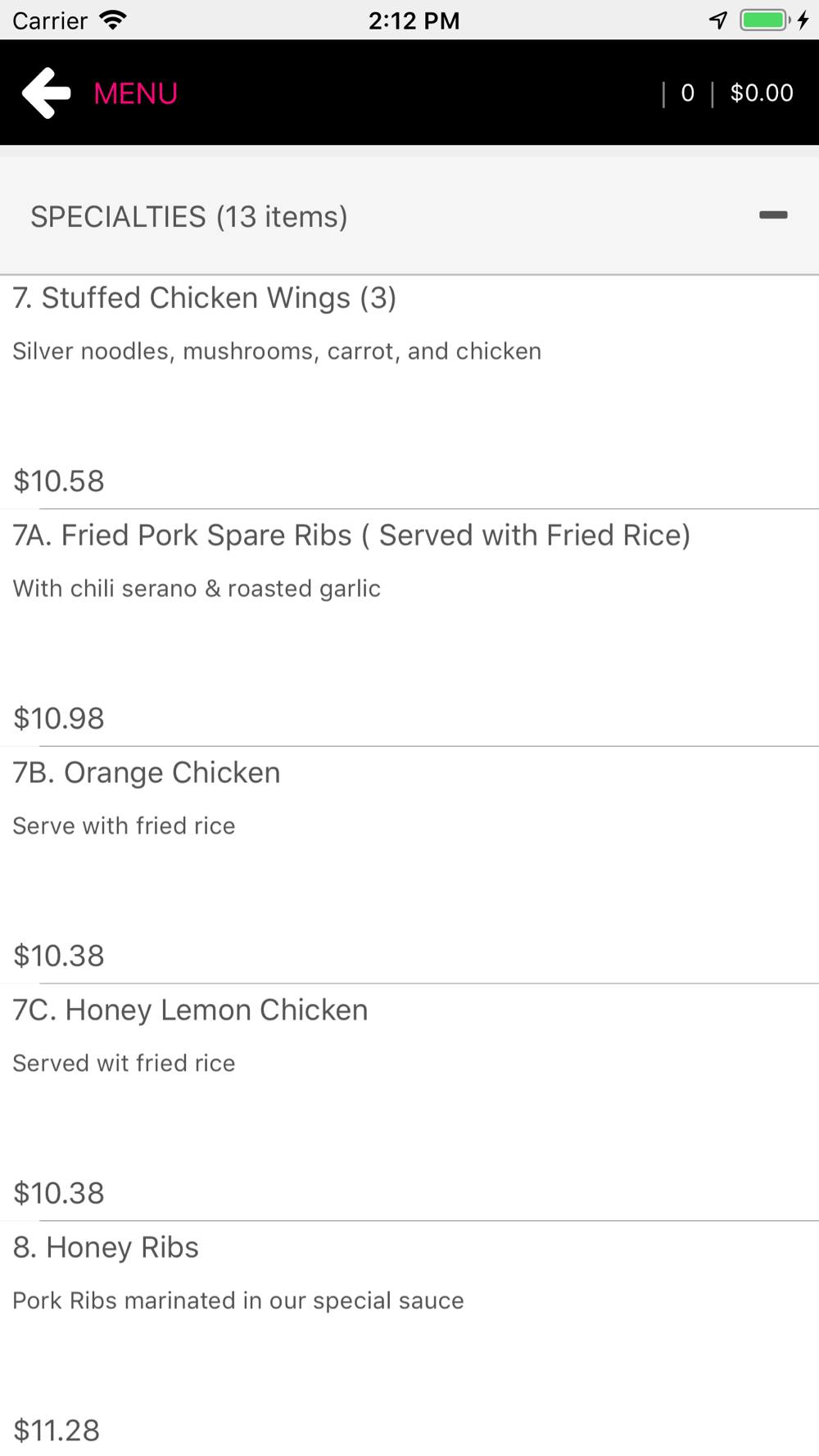Open the 8. Honey Ribs item
The height and width of the screenshot is (1456, 819).
tap(106, 1248)
